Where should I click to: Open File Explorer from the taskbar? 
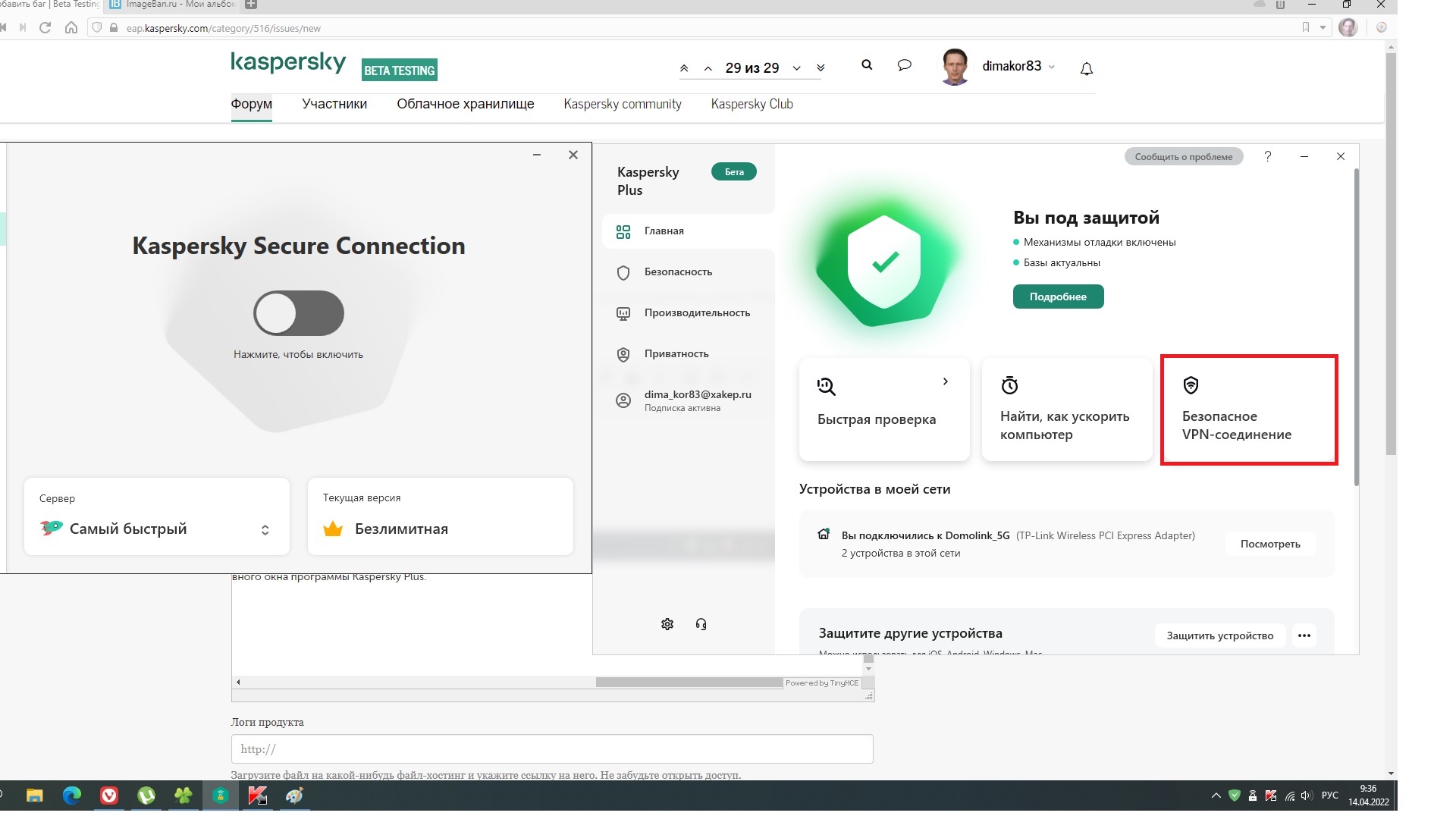click(x=35, y=795)
